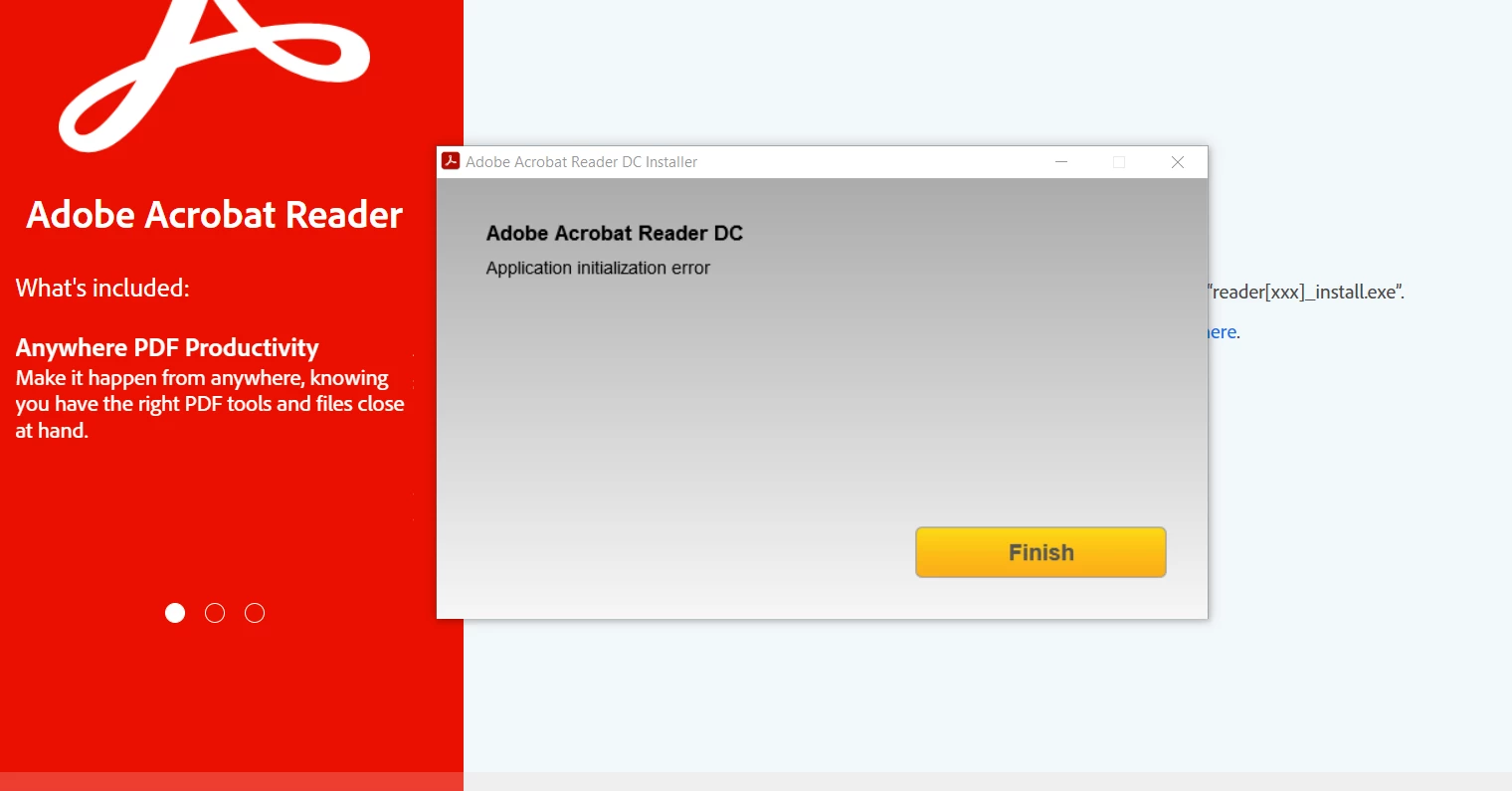This screenshot has width=1512, height=791.
Task: Click the 'reader[xxx]_install.exe' text
Action: (x=1305, y=293)
